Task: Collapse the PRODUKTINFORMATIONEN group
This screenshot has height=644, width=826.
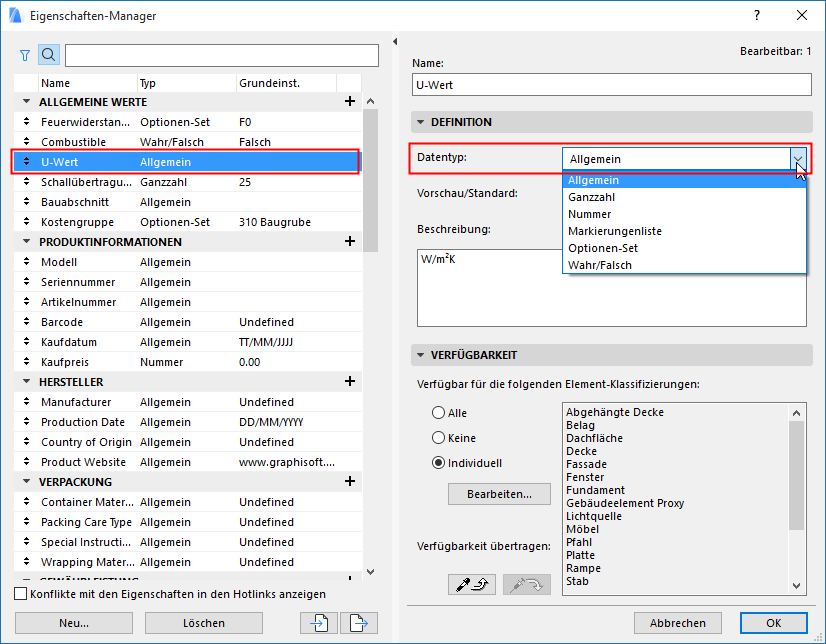Action: tap(26, 242)
